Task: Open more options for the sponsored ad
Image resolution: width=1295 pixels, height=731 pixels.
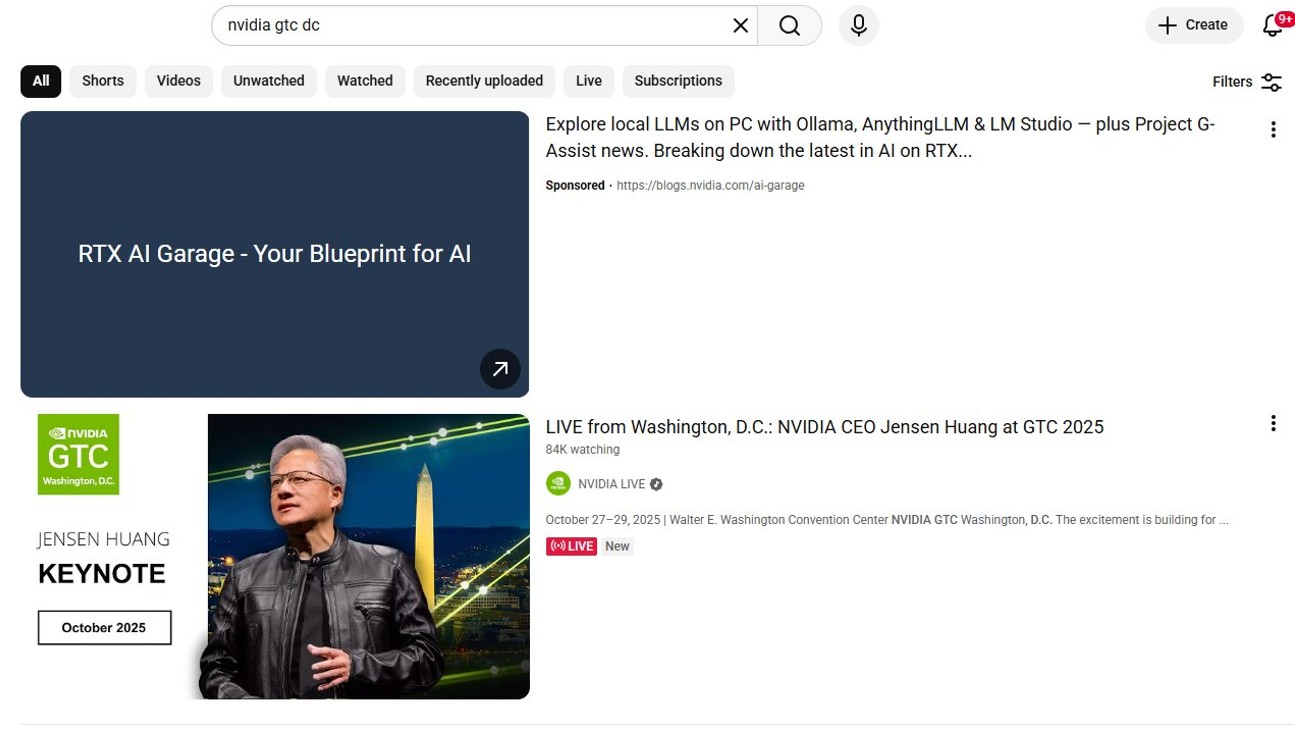Action: pyautogui.click(x=1272, y=130)
